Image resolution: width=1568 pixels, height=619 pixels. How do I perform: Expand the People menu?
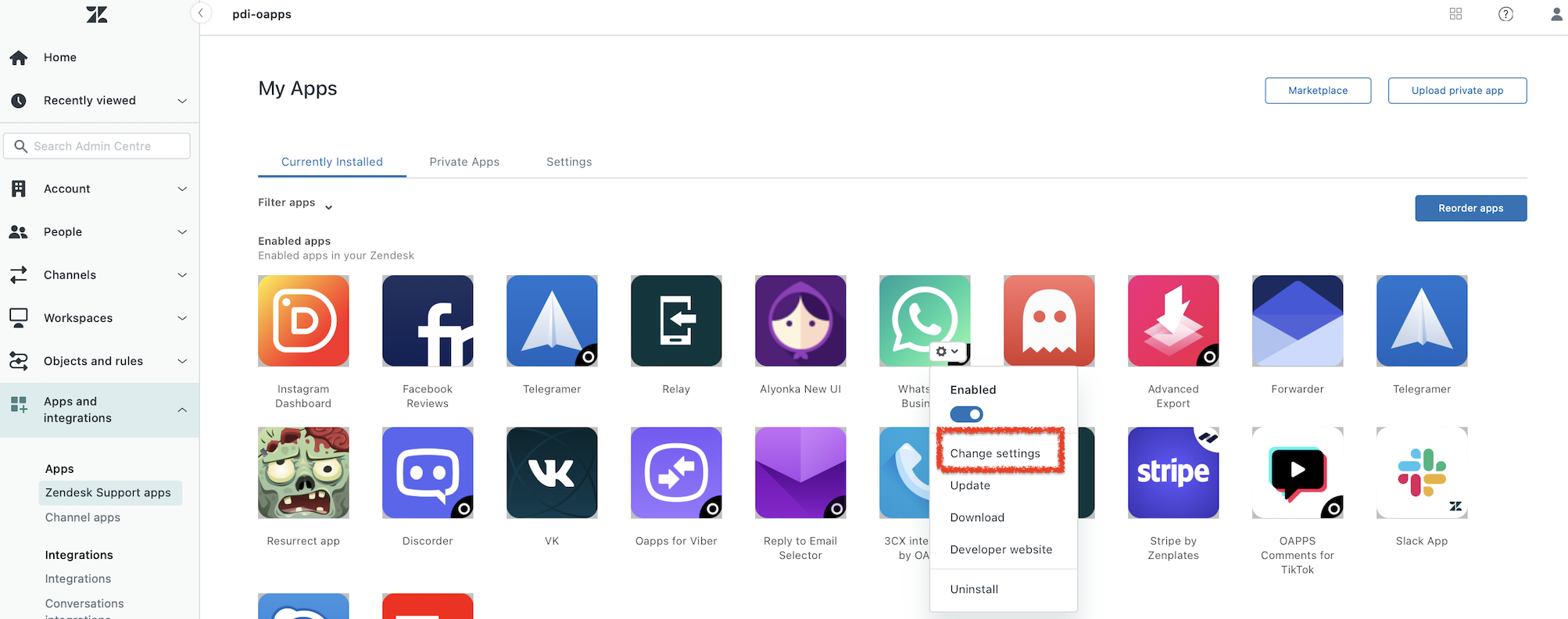coord(99,231)
